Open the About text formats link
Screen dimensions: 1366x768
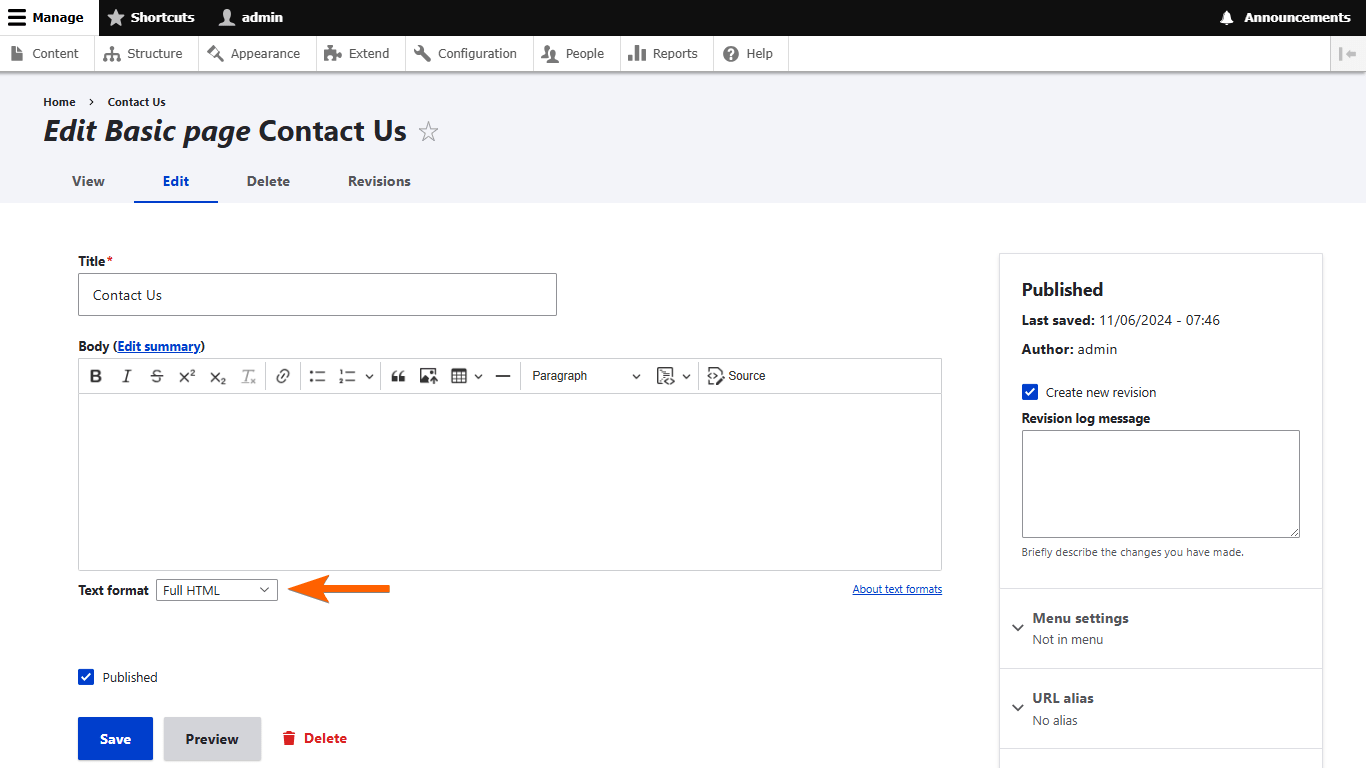(x=897, y=589)
